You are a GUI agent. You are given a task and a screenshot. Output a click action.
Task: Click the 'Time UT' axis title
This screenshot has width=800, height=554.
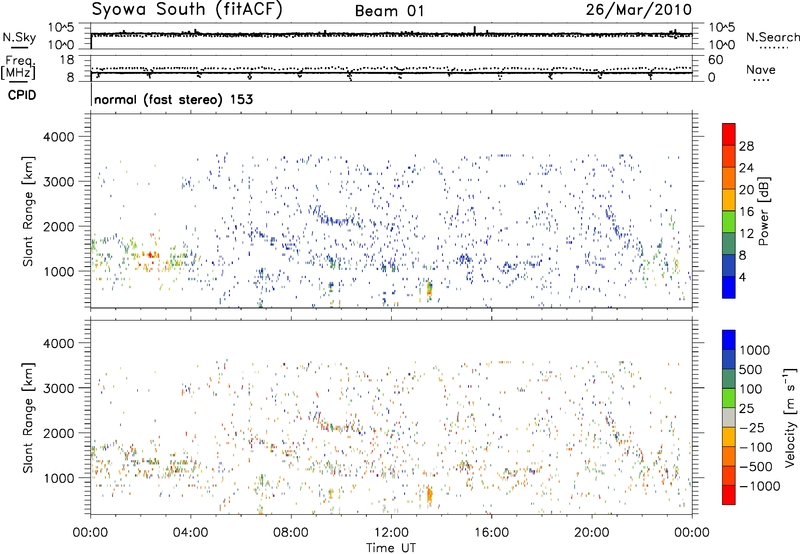(391, 548)
